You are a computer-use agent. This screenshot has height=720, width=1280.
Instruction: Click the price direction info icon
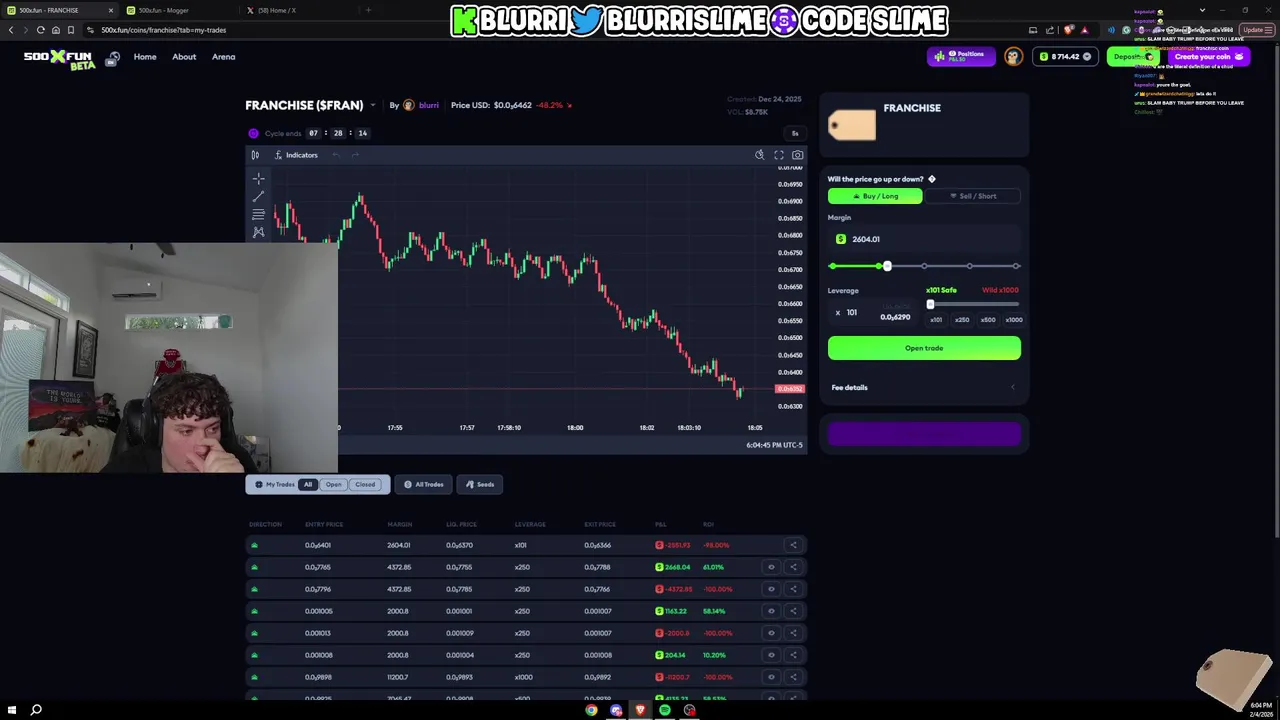[x=932, y=179]
